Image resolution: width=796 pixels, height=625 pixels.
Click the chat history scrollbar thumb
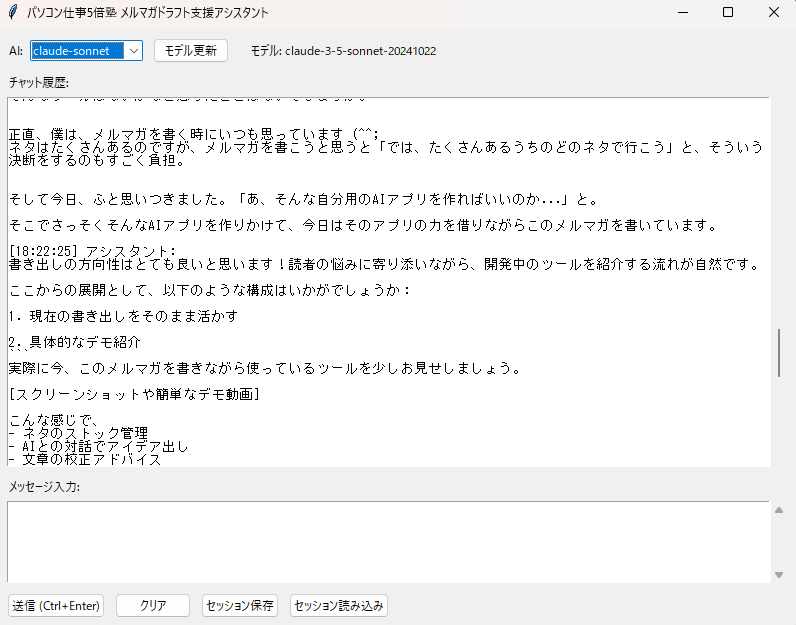[779, 353]
